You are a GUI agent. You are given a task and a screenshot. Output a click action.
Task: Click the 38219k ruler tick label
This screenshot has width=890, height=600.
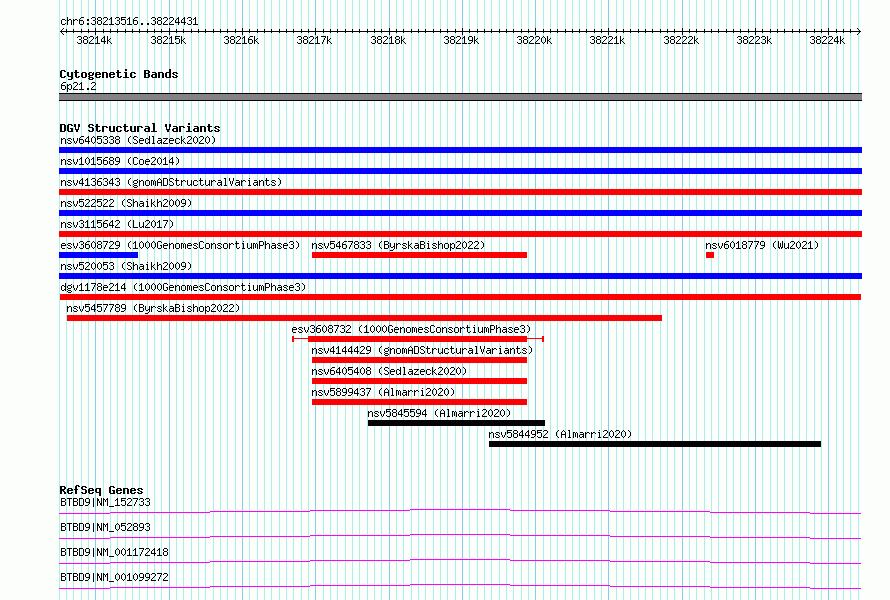click(461, 40)
